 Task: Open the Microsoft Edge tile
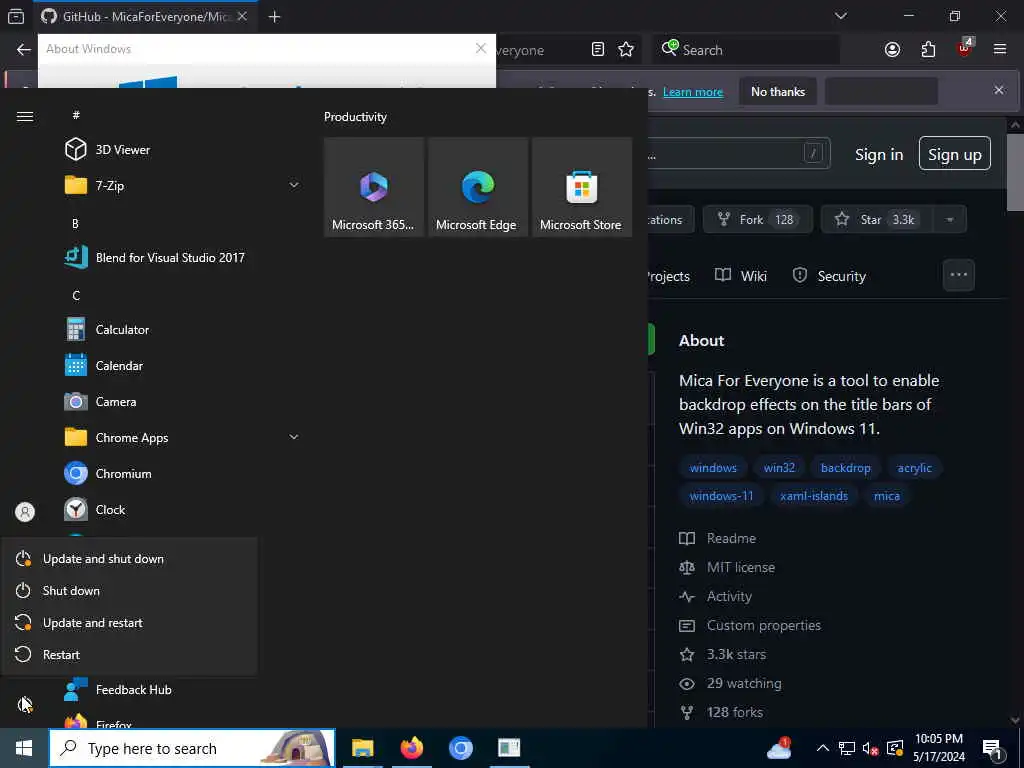pyautogui.click(x=477, y=187)
